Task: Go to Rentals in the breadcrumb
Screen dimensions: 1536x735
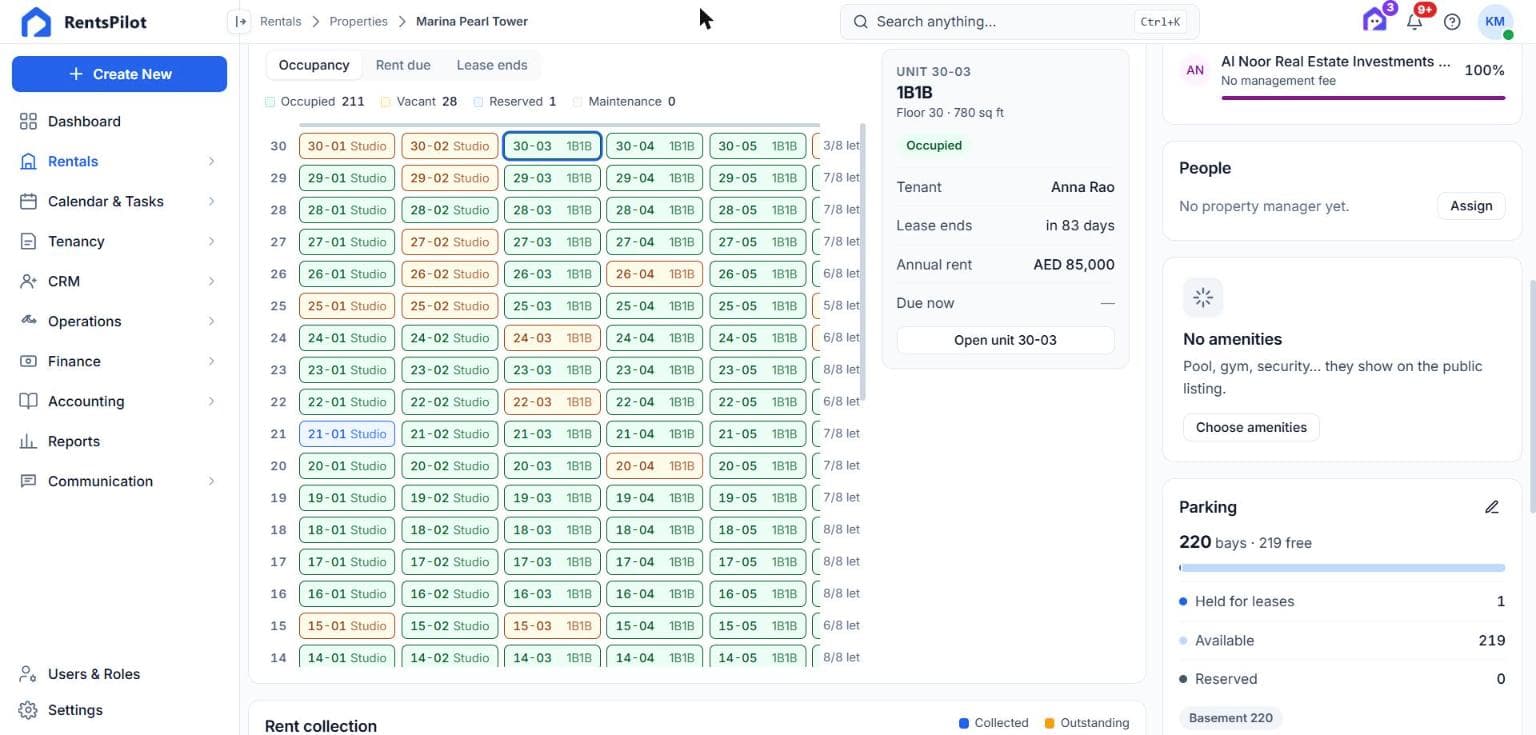Action: click(280, 21)
